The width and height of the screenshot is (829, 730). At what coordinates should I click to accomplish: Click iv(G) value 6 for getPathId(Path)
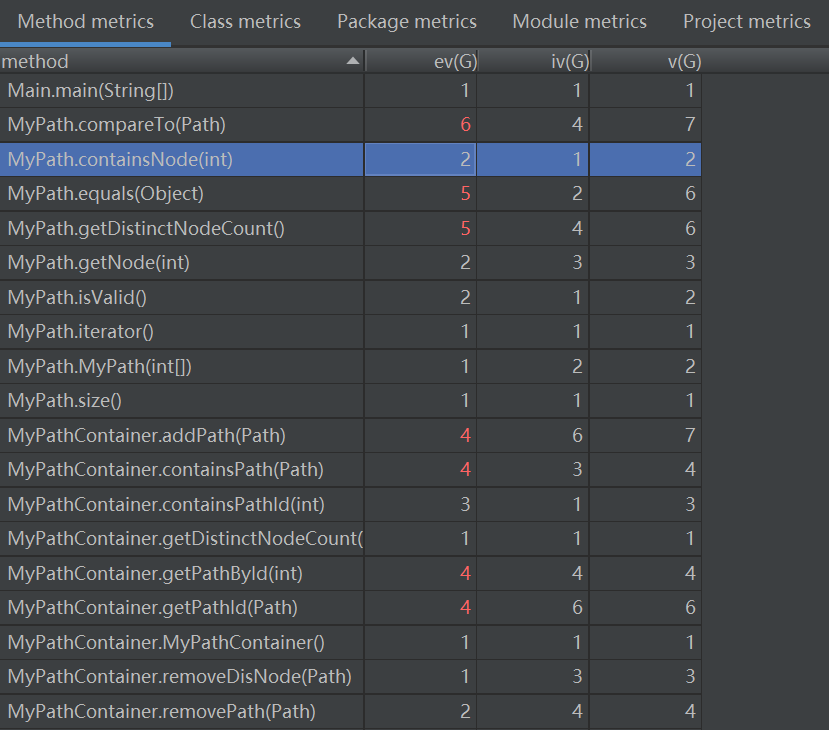click(577, 607)
